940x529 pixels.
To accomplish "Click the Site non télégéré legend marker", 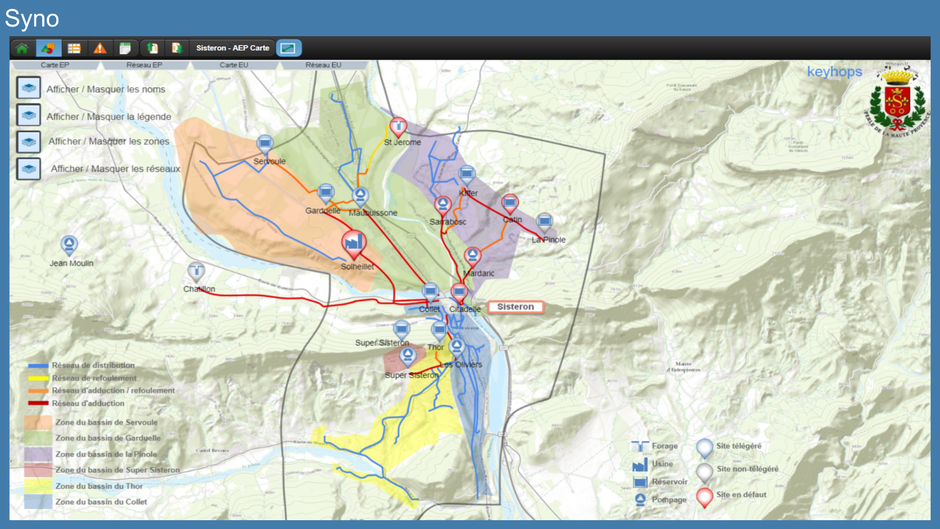I will tap(704, 471).
